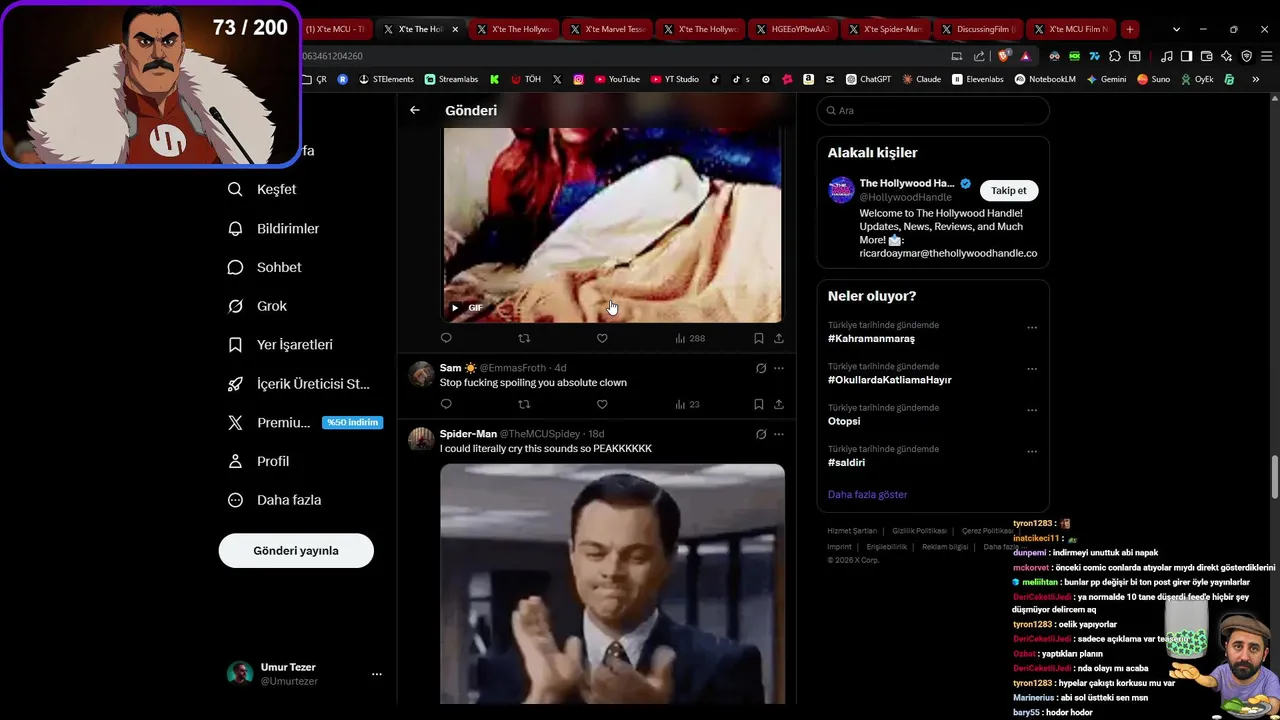The height and width of the screenshot is (720, 1280).
Task: Open options for #Kahramanmaraş trend
Action: pyautogui.click(x=1032, y=327)
